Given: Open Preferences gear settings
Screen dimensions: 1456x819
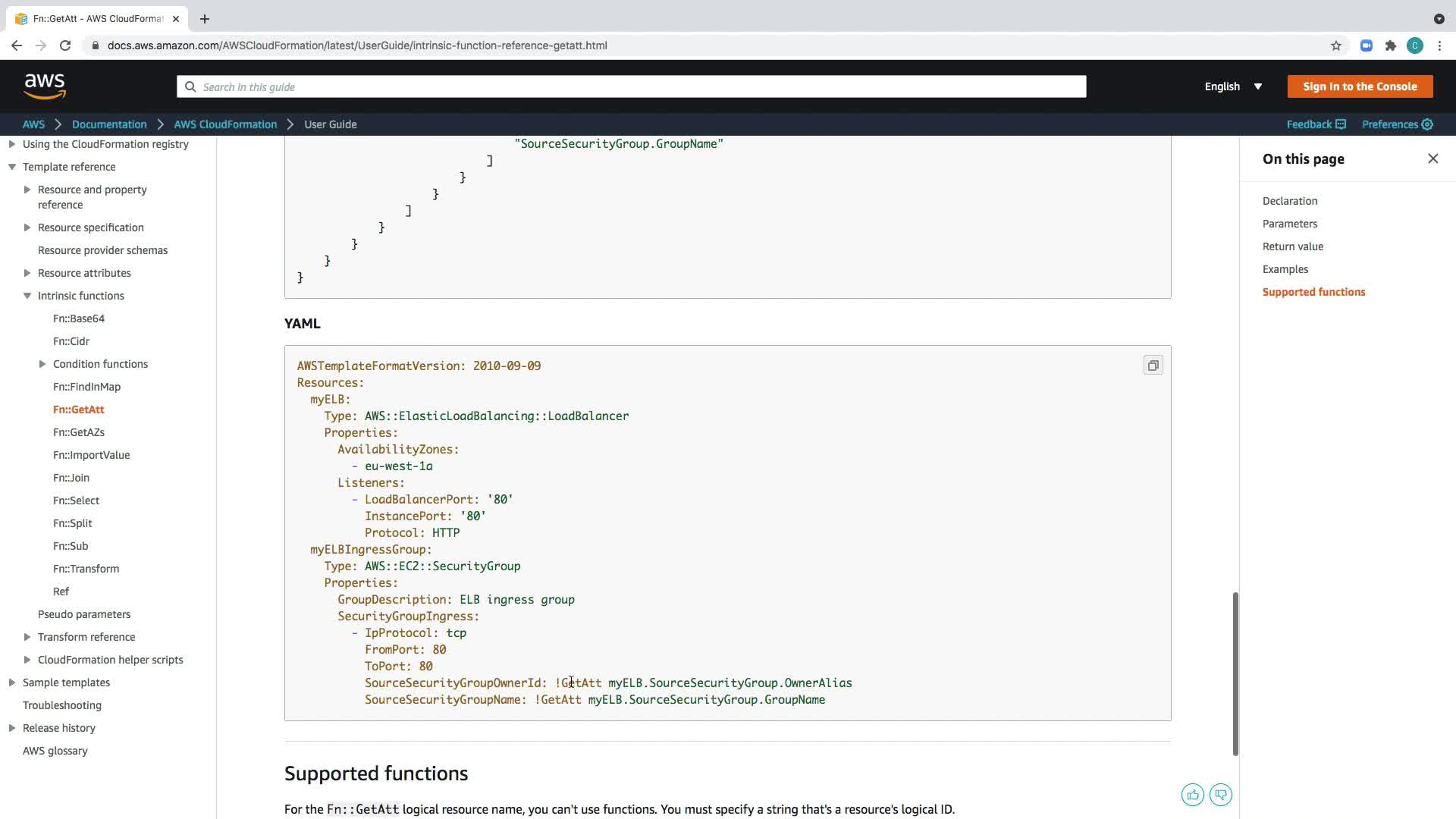Looking at the screenshot, I should (1397, 124).
